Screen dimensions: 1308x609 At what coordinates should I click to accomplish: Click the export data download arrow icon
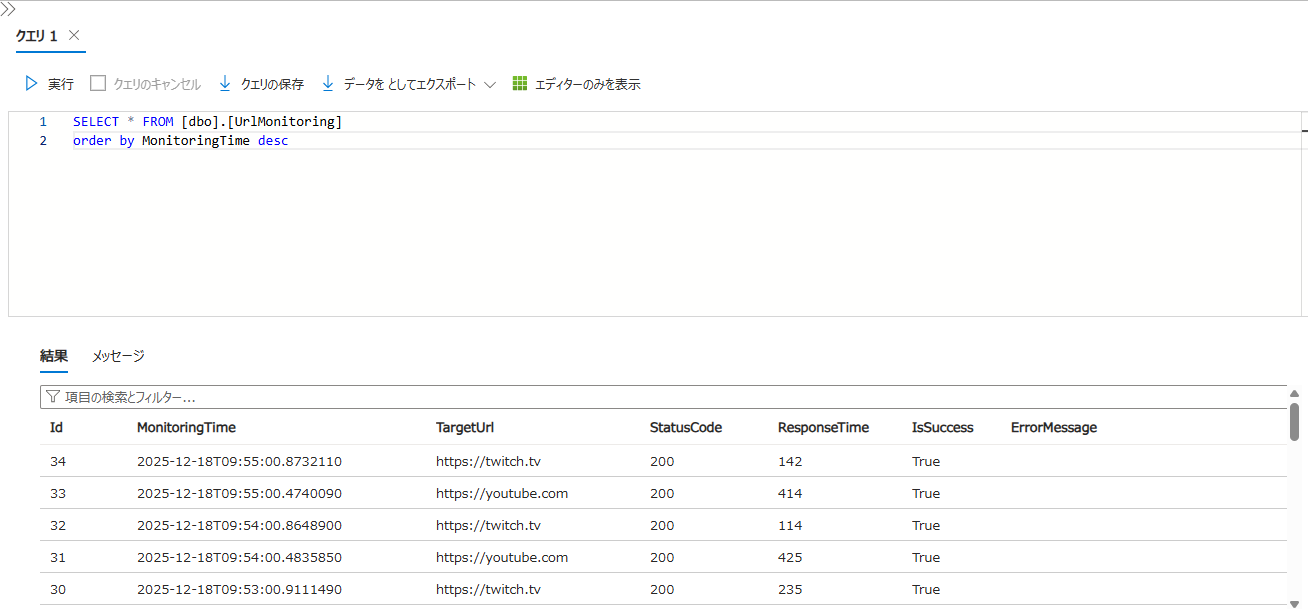click(x=328, y=84)
